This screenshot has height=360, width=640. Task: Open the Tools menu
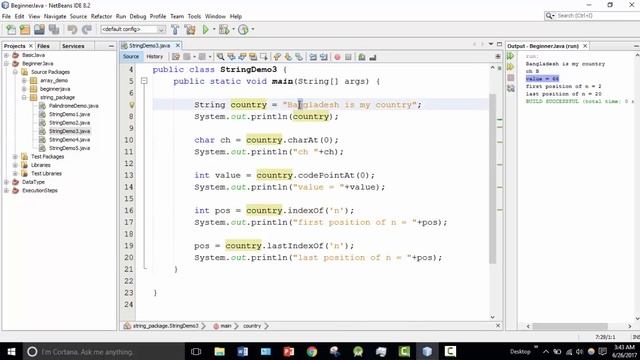194,16
